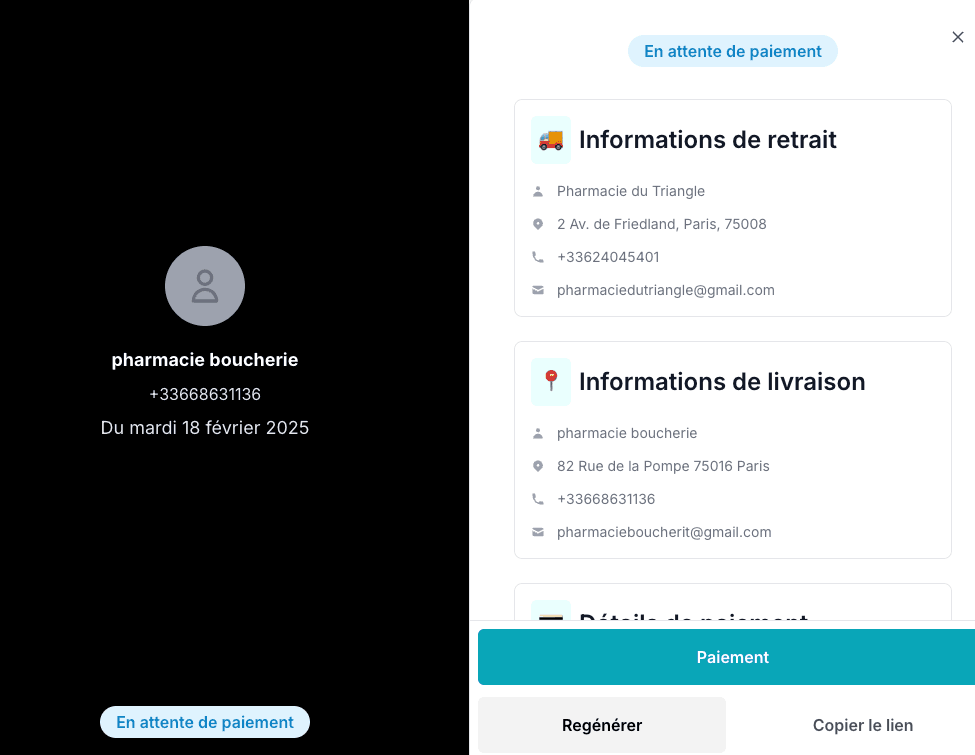Click person icon beside Pharmacie du Triangle
This screenshot has height=755, width=975.
coord(538,191)
